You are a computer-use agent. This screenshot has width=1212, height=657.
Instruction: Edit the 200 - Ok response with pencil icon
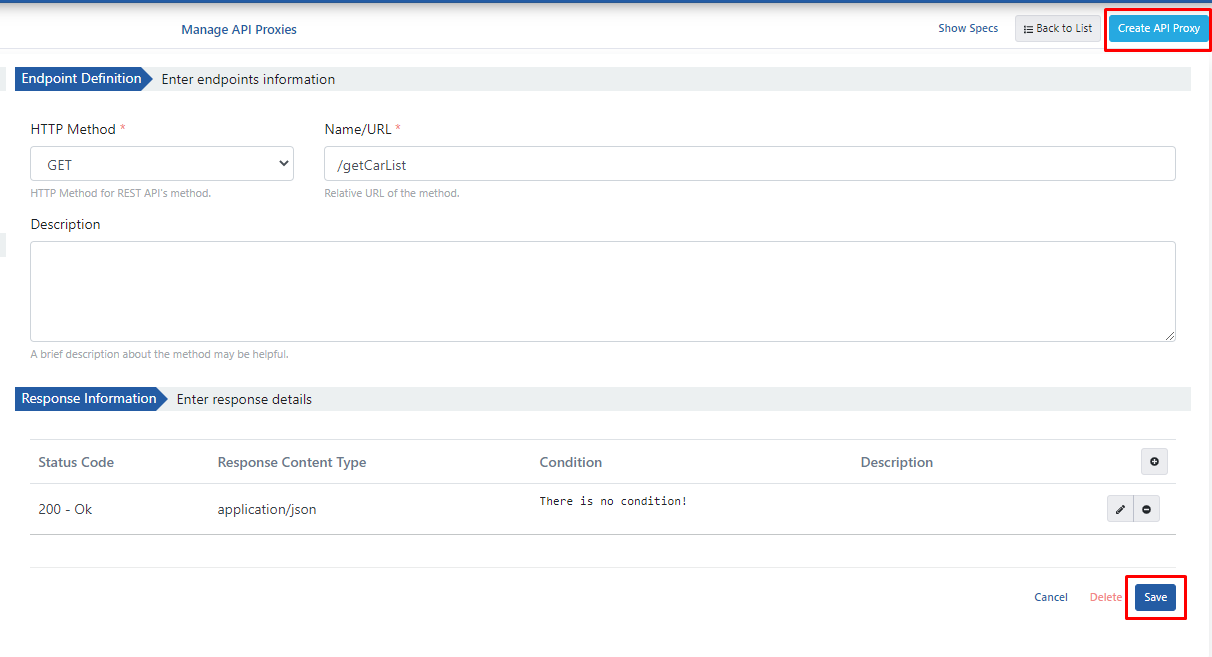coord(1120,509)
